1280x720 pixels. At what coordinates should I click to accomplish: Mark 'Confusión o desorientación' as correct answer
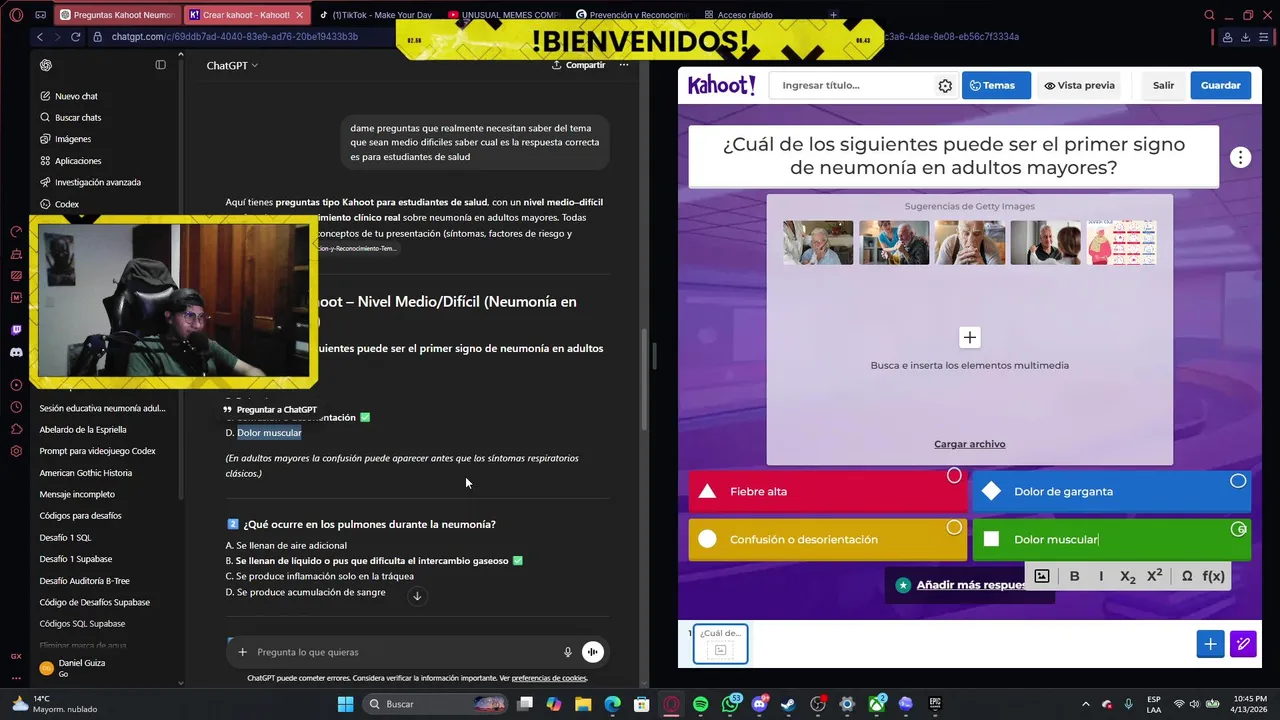pos(954,527)
